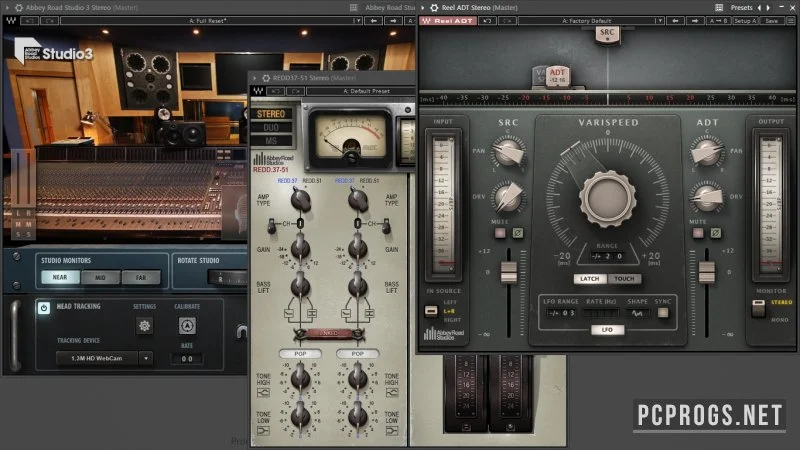The image size is (800, 450).
Task: Copy A to B in Reel ADT toolbar
Action: 718,21
